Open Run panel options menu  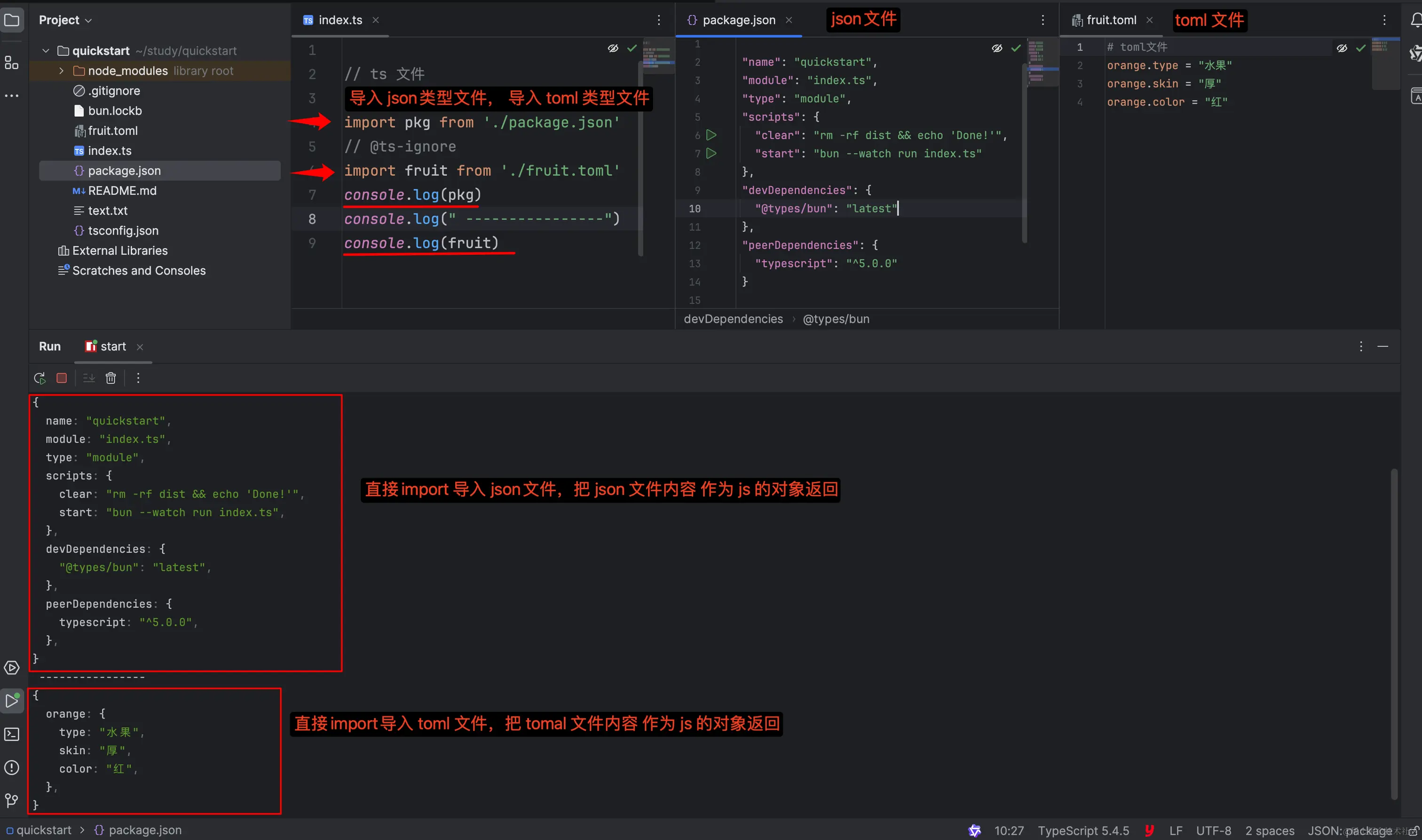point(1361,346)
